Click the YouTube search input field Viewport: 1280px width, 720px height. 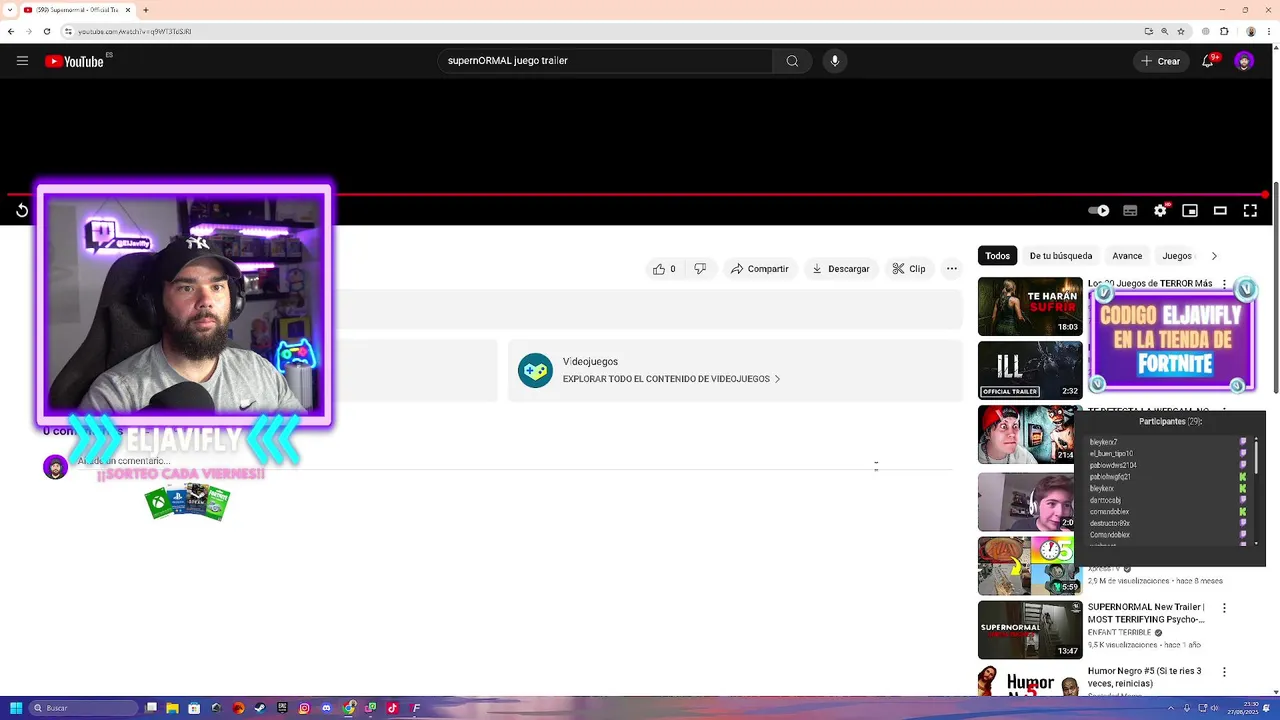605,61
